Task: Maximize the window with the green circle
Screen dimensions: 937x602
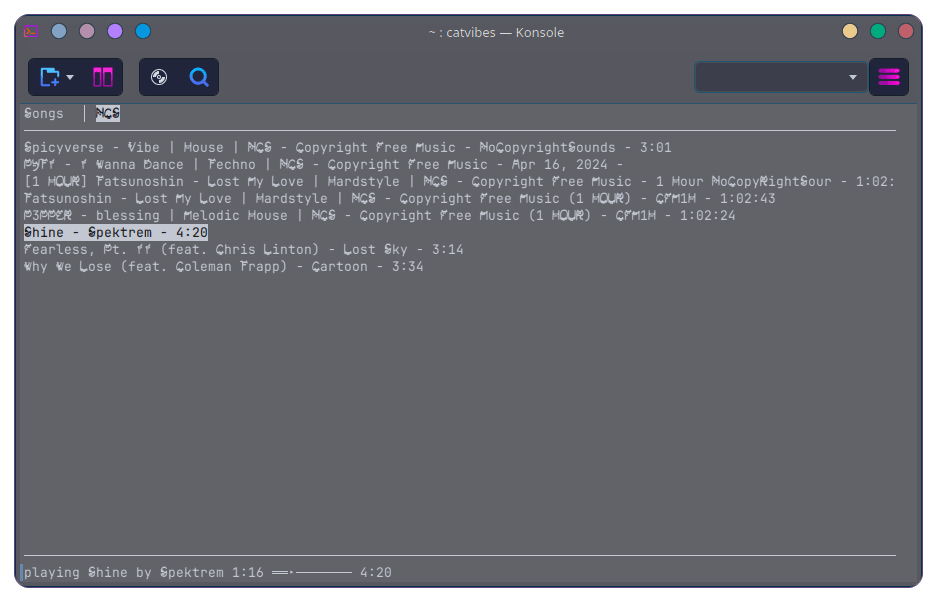Action: click(878, 31)
